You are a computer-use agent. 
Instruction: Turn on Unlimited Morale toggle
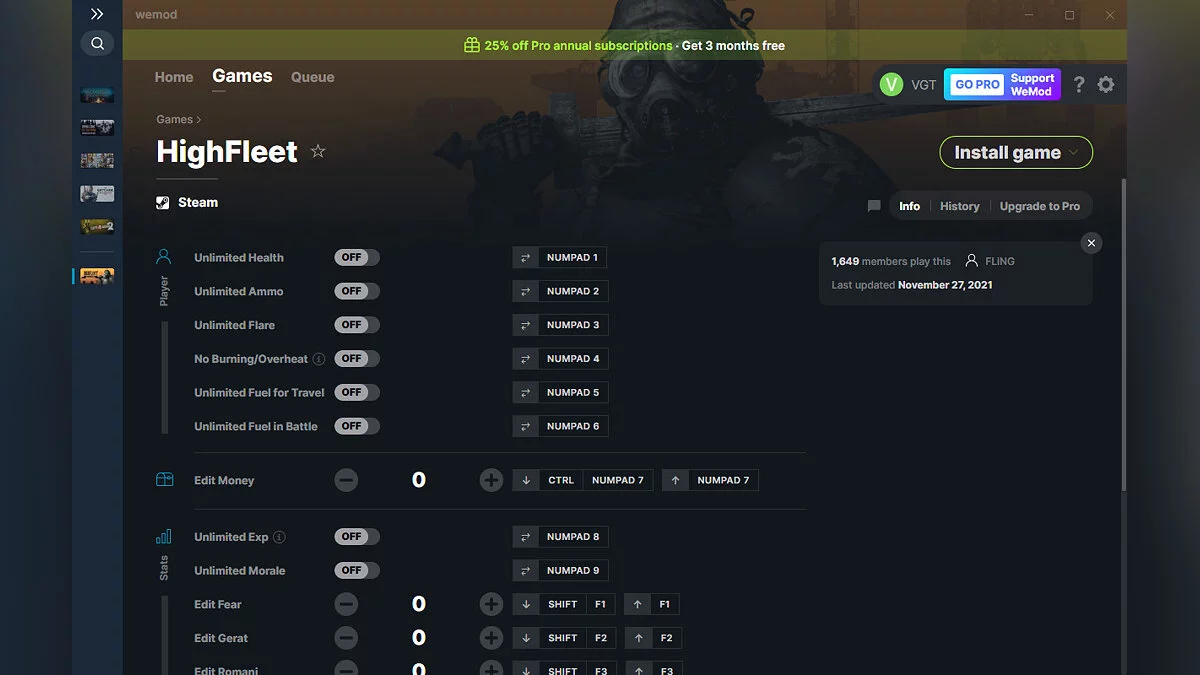tap(357, 570)
